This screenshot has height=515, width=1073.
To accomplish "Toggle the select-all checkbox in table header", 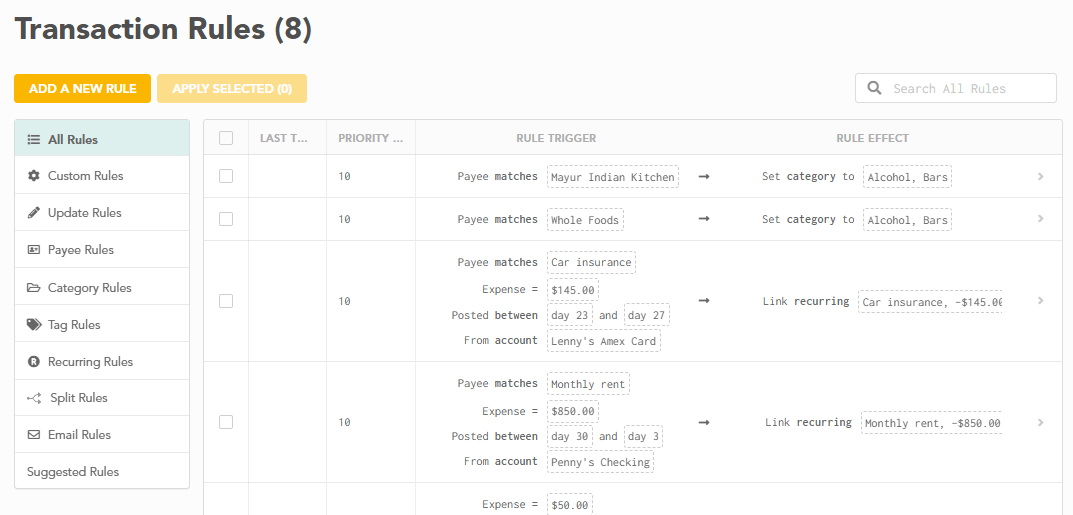I will point(226,138).
